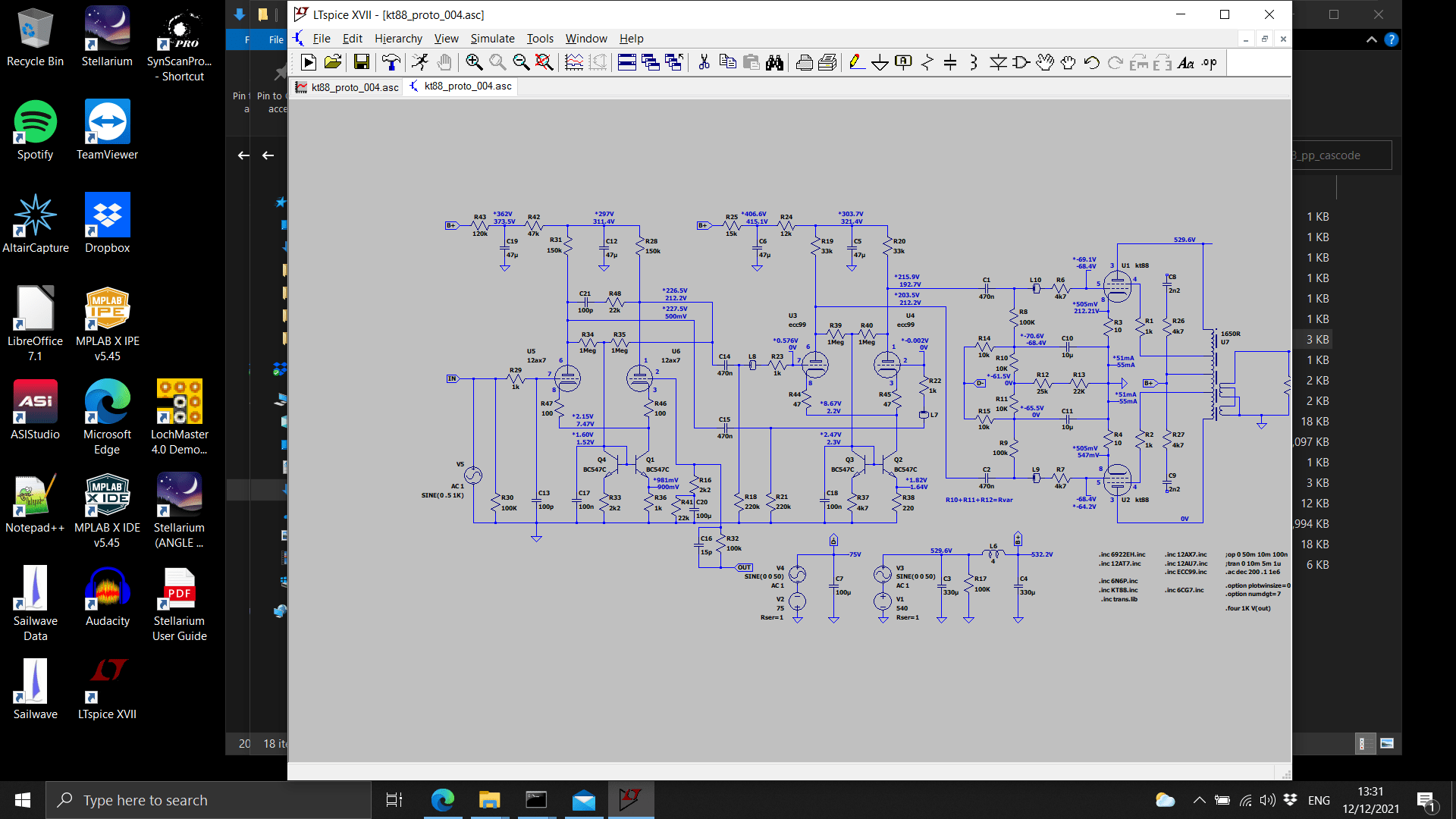Cascade windows toolbar icon
1456x819 pixels.
[x=651, y=63]
